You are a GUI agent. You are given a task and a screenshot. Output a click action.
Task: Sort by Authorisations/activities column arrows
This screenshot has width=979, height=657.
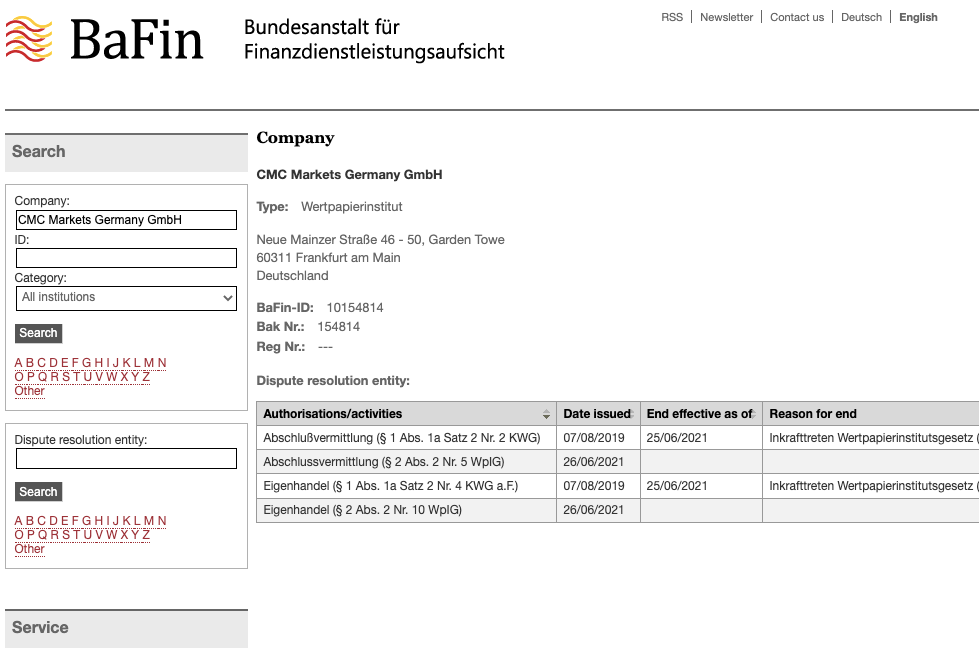click(x=546, y=414)
